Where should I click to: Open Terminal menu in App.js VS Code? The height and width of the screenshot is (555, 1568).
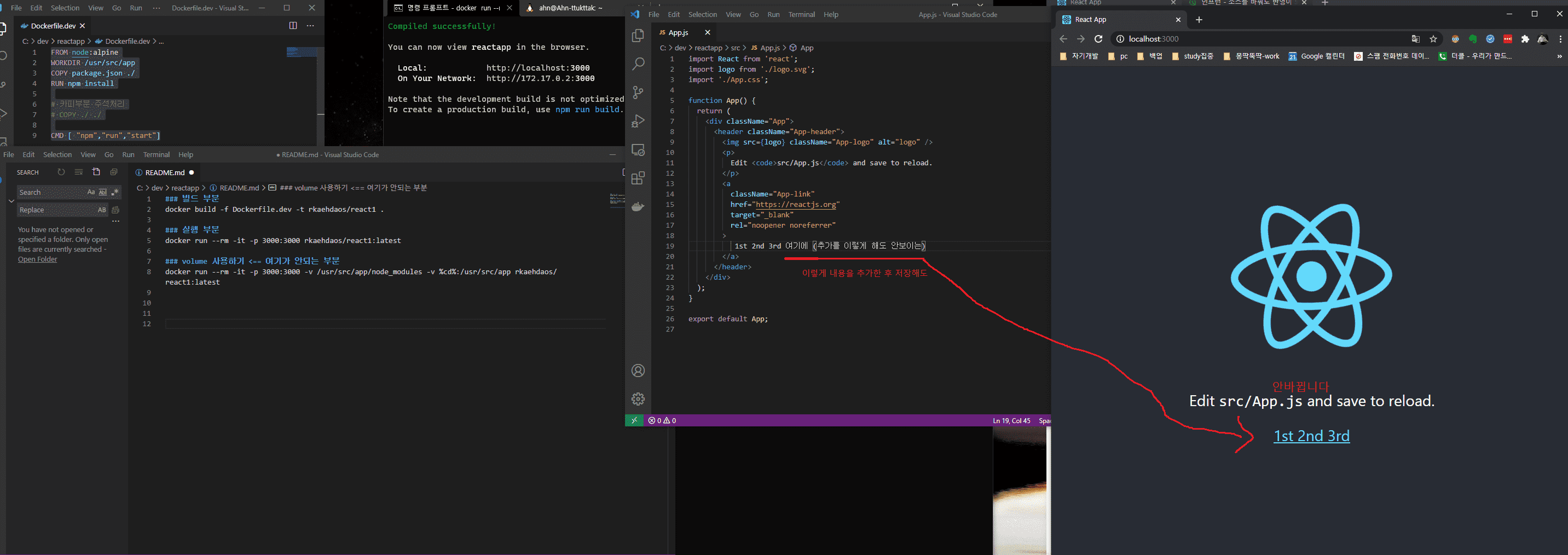pyautogui.click(x=801, y=15)
